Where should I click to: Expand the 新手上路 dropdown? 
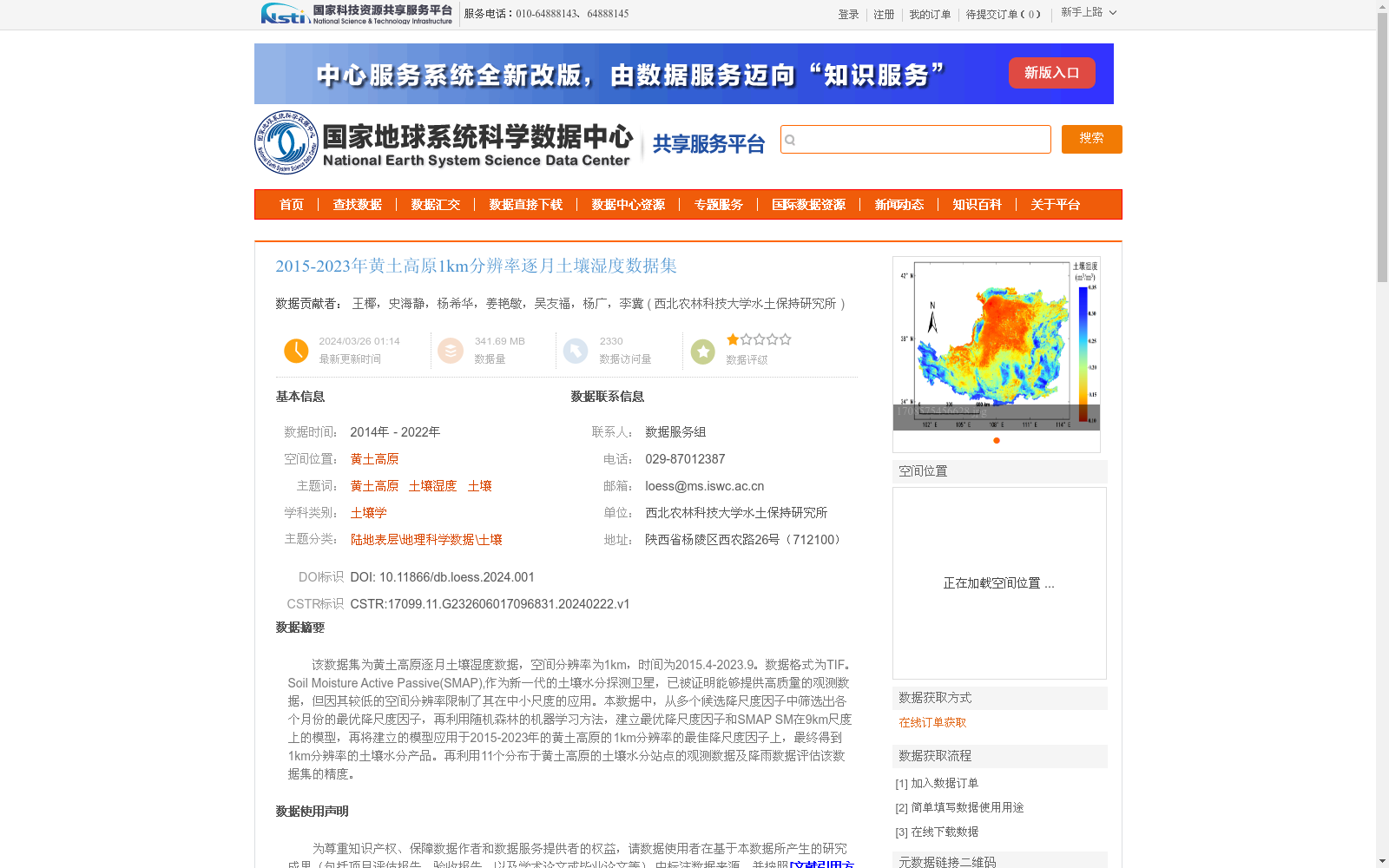pos(1089,12)
